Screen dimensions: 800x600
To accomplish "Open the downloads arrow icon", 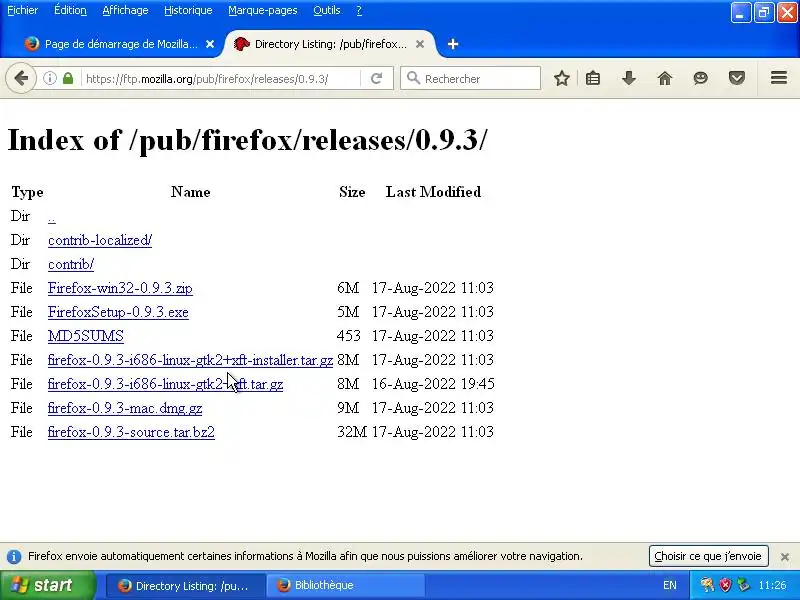I will click(629, 79).
